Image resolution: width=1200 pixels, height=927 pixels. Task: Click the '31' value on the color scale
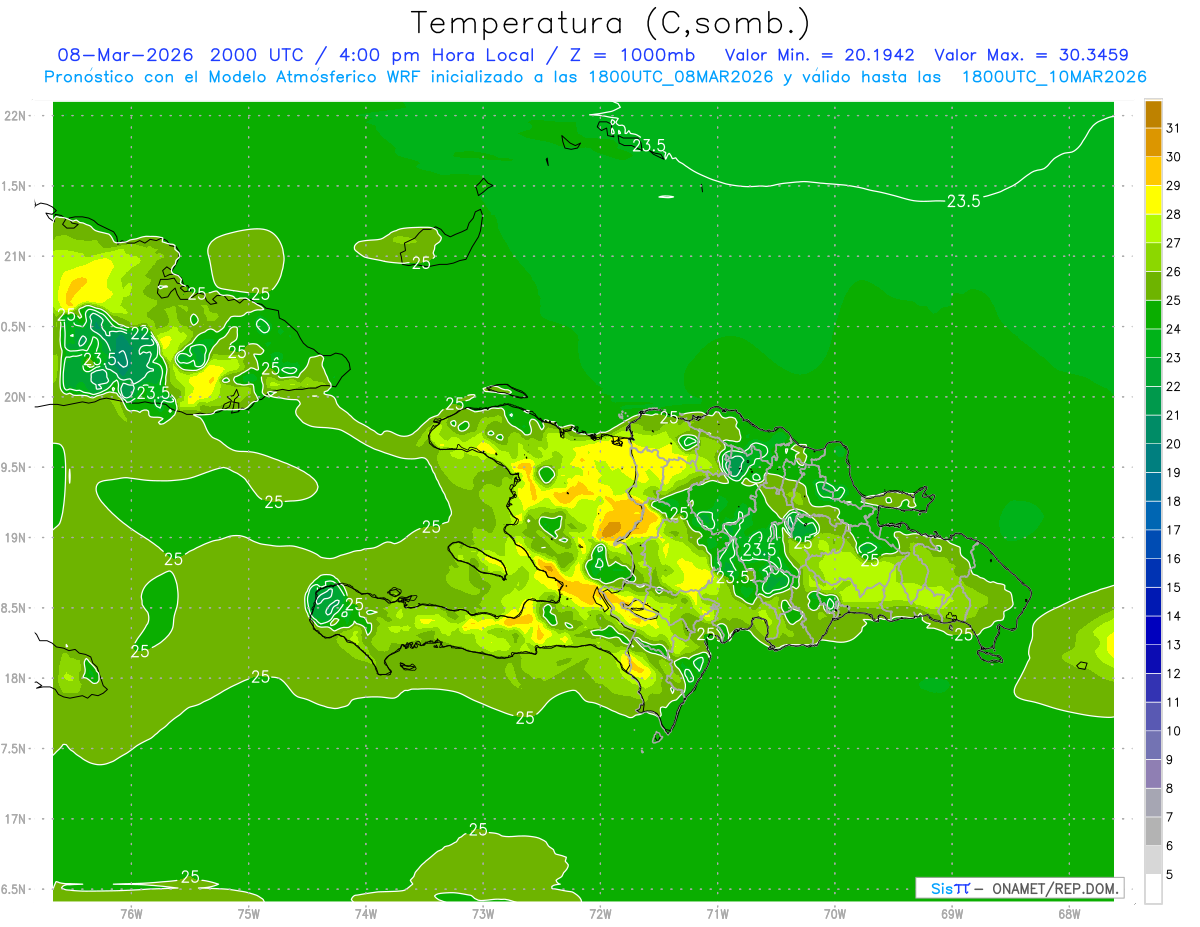coord(1174,127)
